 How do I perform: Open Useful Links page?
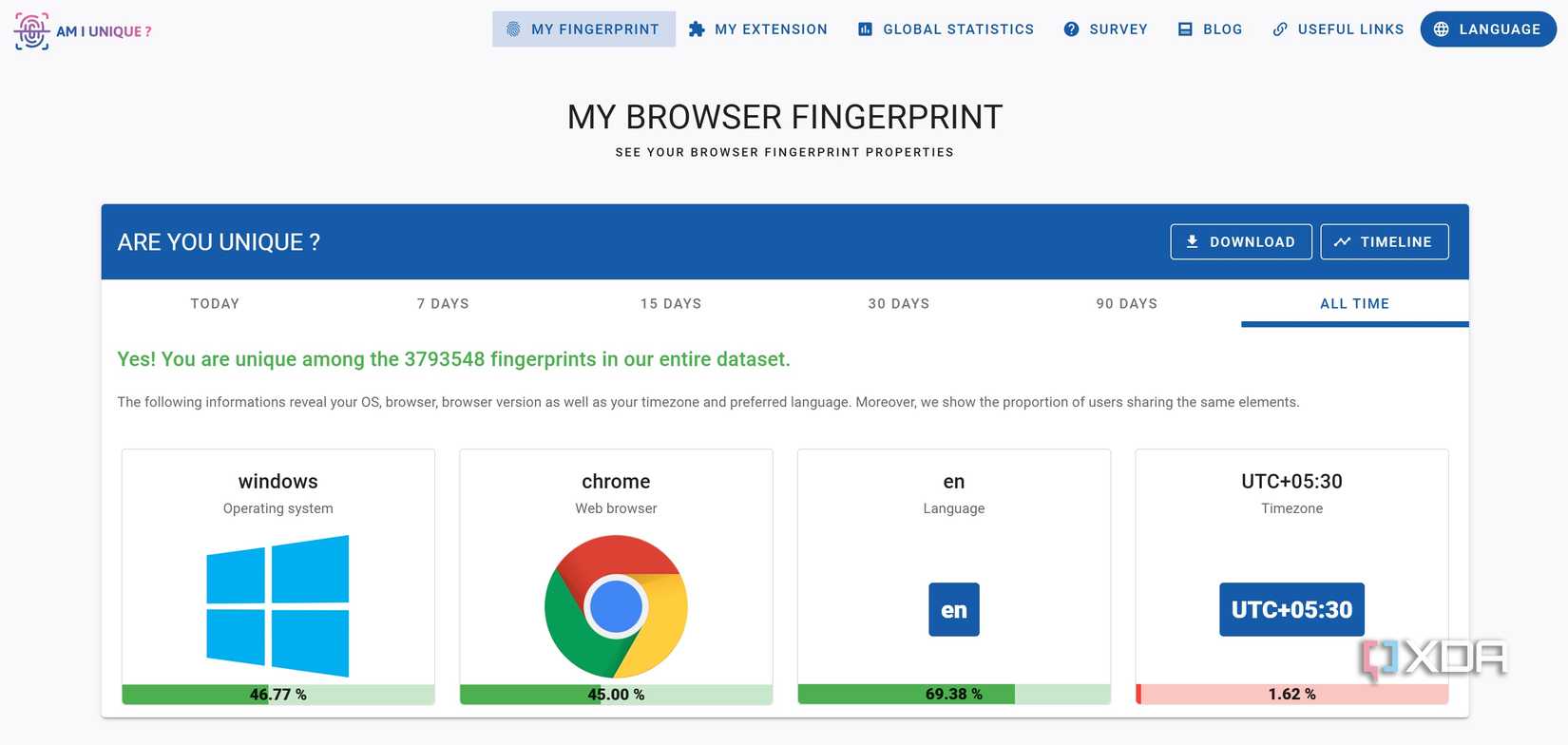coord(1338,29)
